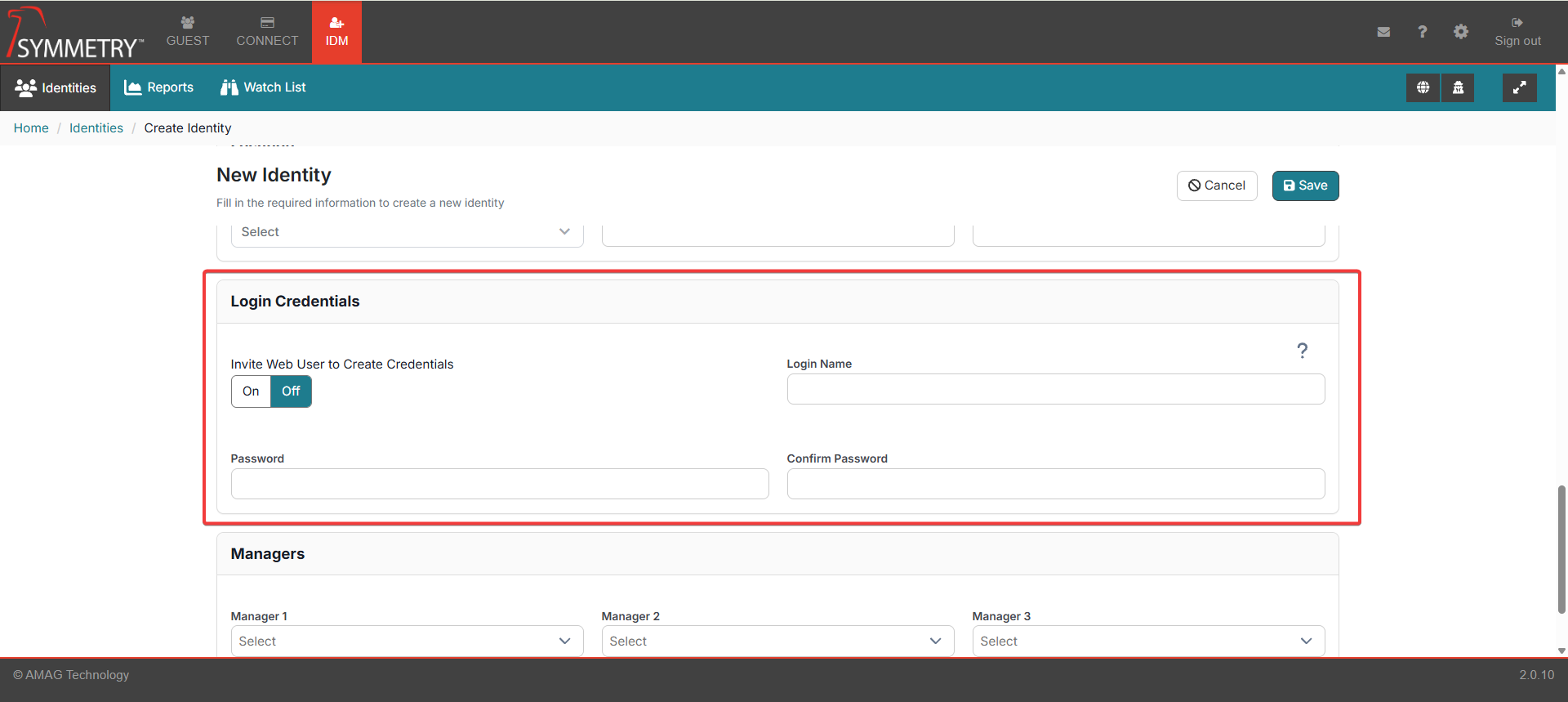This screenshot has width=1568, height=702.
Task: Expand to fullscreen using arrows icon
Action: pyautogui.click(x=1519, y=87)
